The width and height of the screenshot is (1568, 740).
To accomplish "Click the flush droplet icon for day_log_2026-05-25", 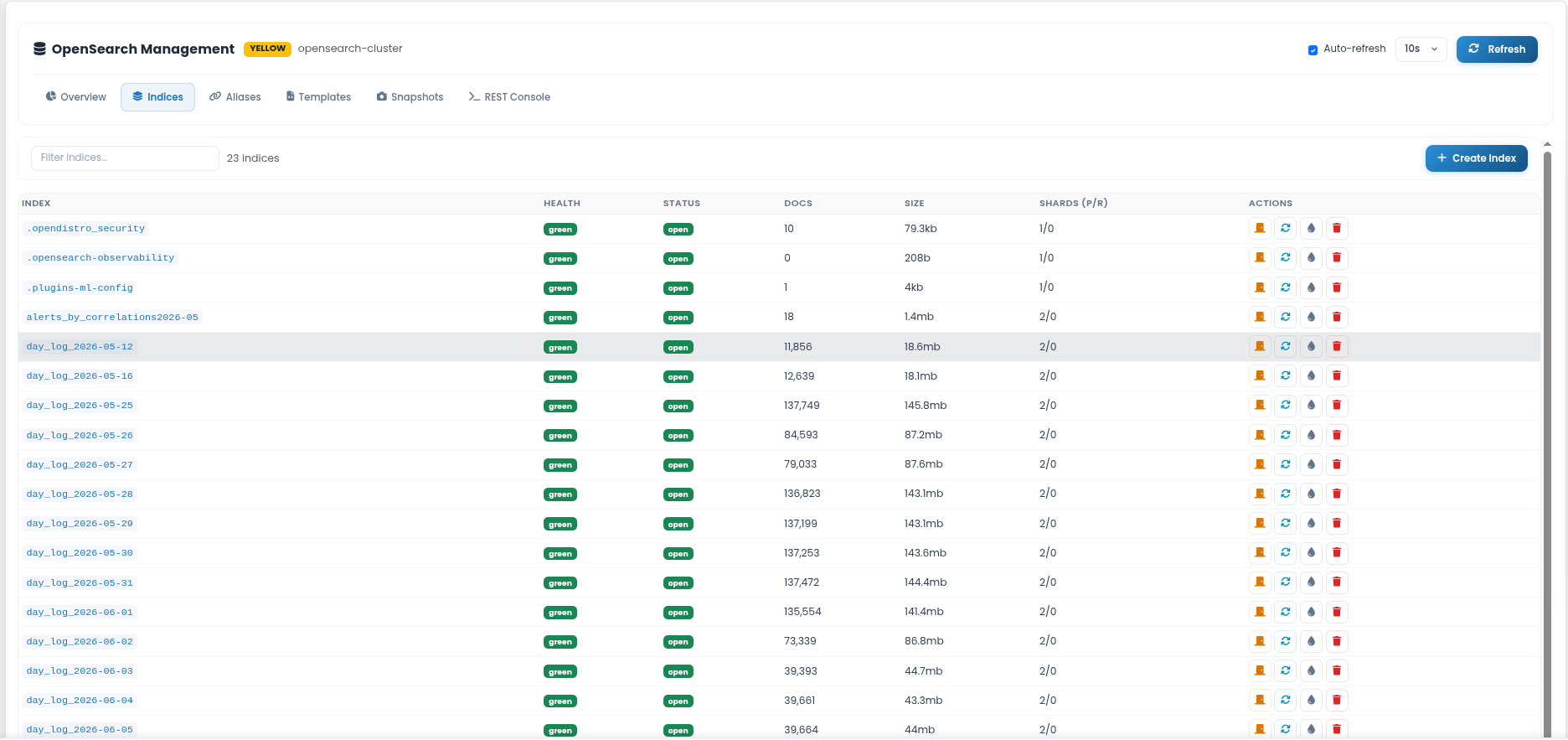I will 1312,405.
